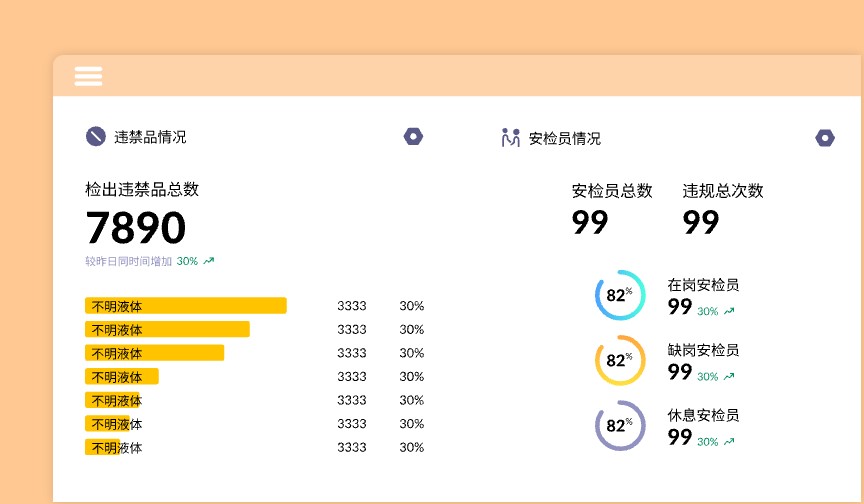The width and height of the screenshot is (864, 504).
Task: Click the green 30% under 休息安检员
Action: pos(708,442)
